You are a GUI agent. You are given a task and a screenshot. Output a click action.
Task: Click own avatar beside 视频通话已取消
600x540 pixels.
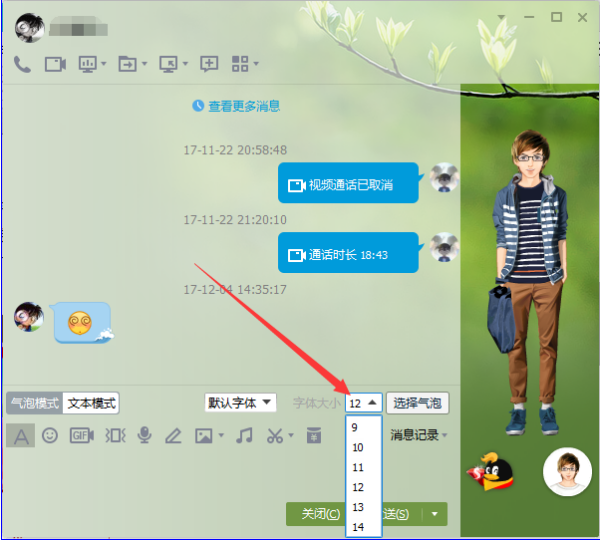click(x=444, y=178)
